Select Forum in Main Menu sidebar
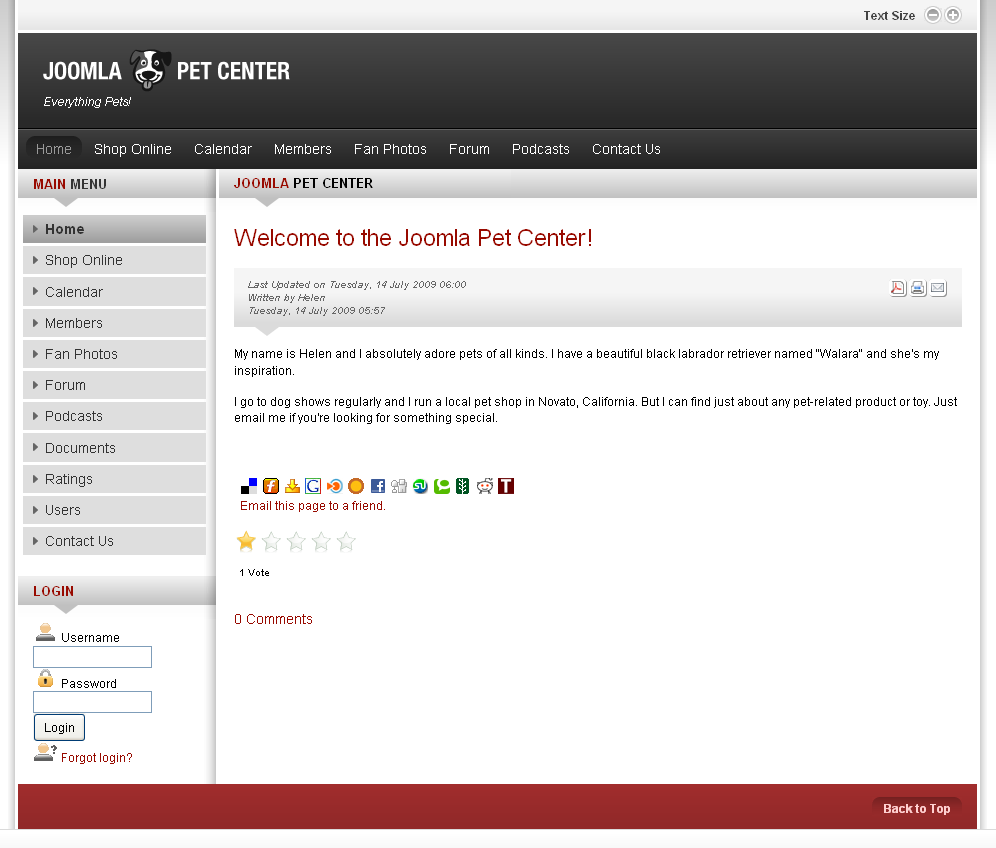 114,385
